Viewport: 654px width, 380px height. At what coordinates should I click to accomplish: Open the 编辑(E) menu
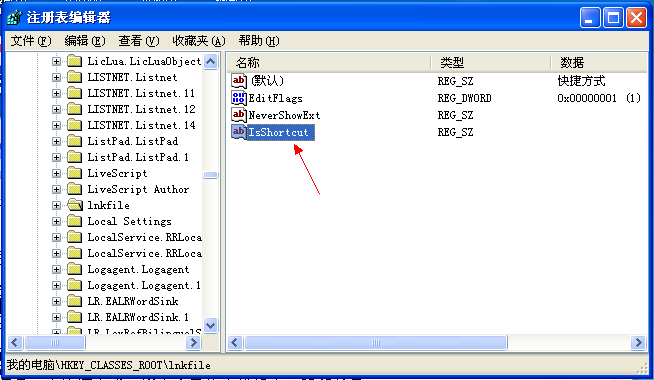tap(85, 41)
